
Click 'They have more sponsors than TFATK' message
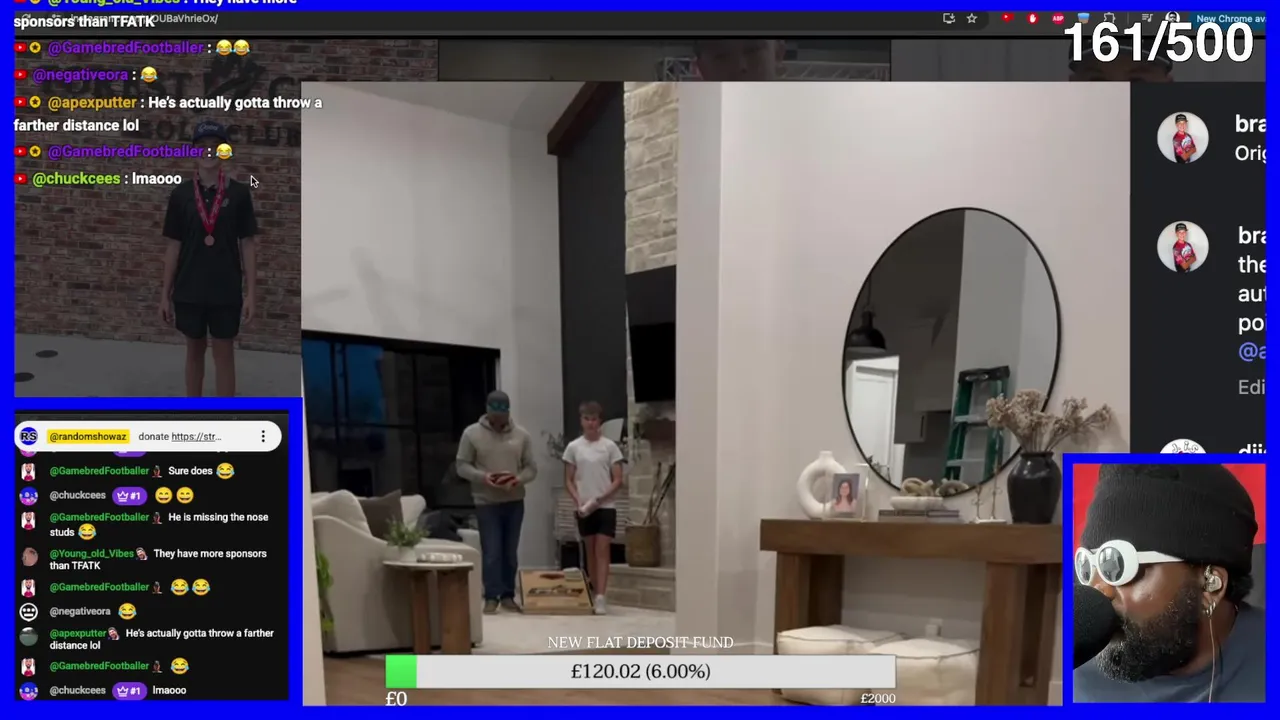(158, 559)
